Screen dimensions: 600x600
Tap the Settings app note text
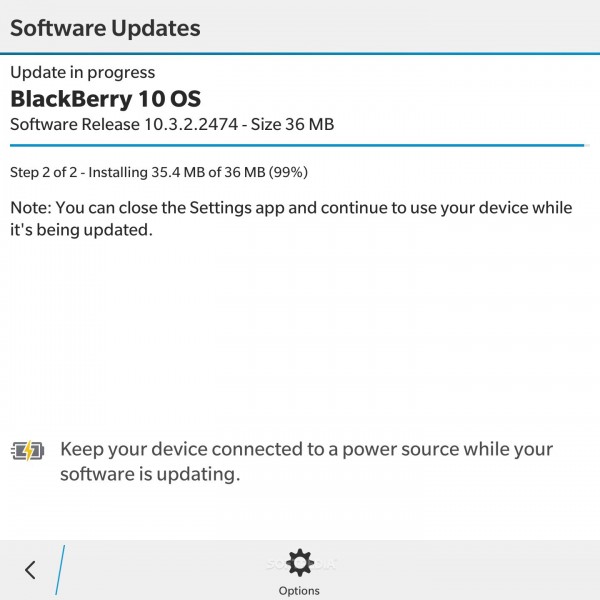pos(291,219)
